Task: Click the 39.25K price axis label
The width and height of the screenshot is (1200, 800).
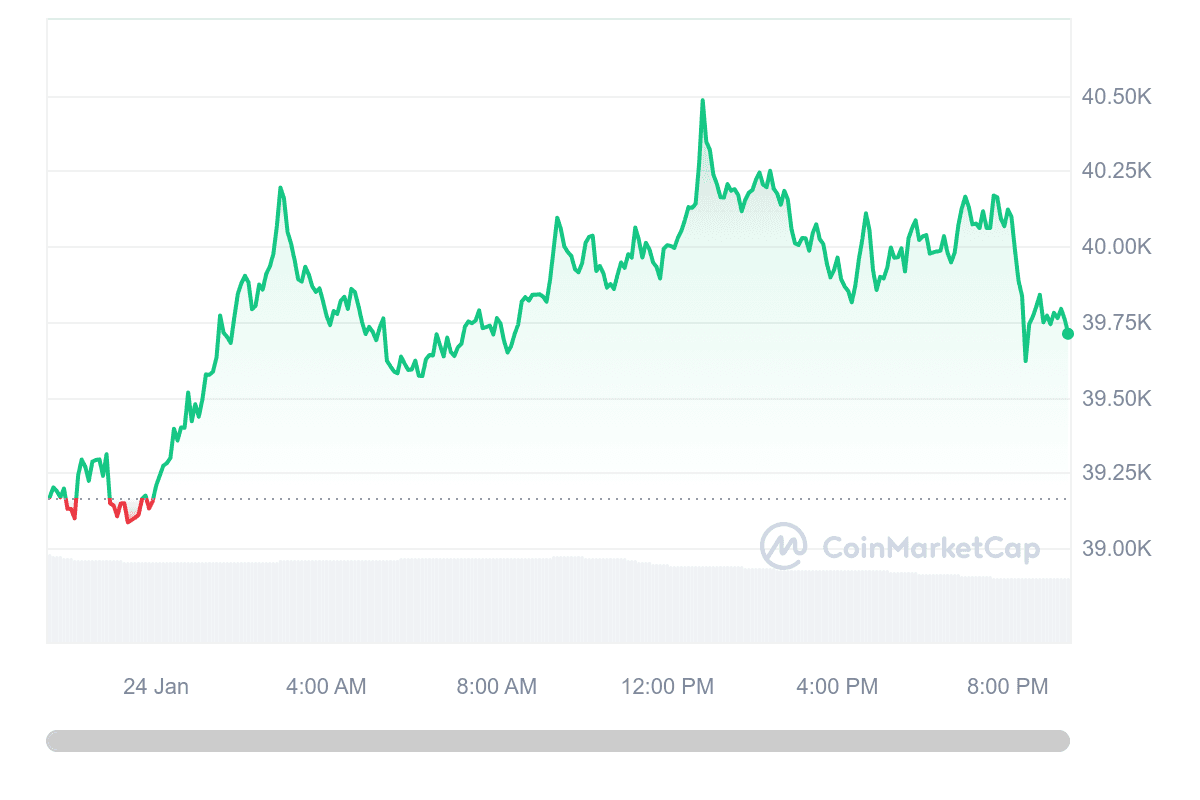Action: pyautogui.click(x=1116, y=472)
